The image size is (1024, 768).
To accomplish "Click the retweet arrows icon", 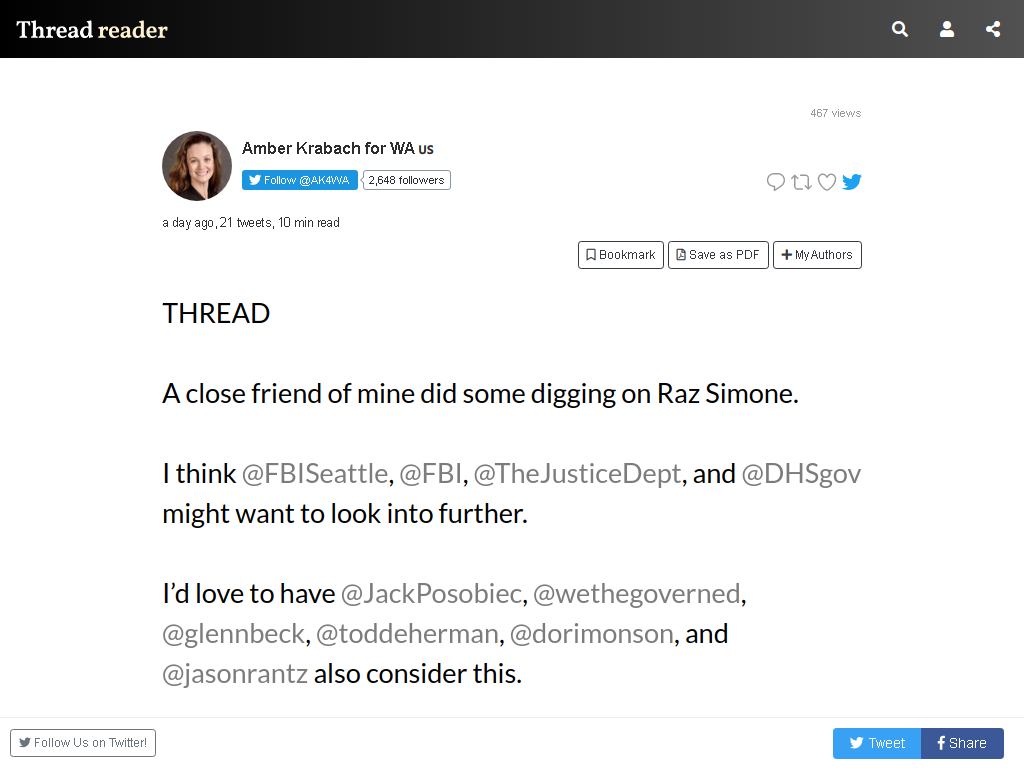I will click(x=801, y=182).
